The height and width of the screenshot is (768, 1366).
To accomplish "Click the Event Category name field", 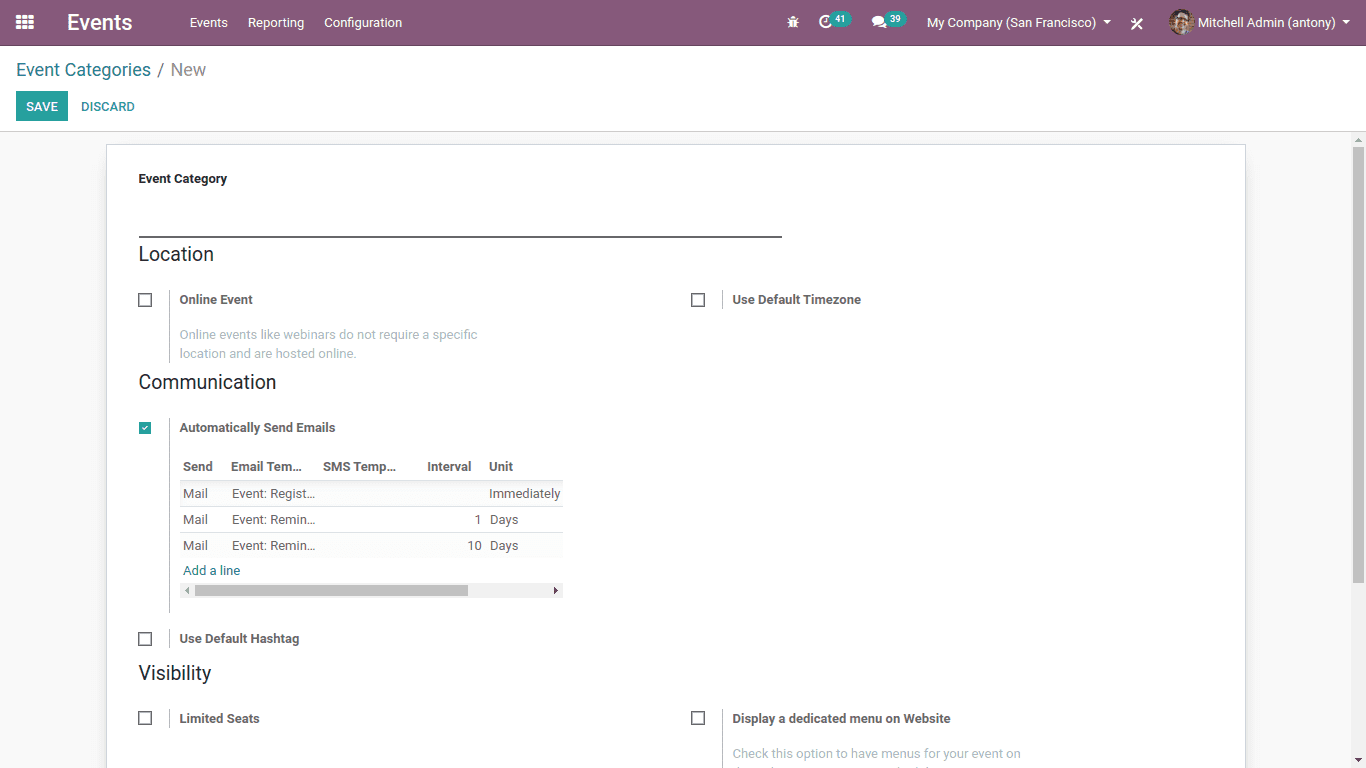I will pyautogui.click(x=460, y=219).
